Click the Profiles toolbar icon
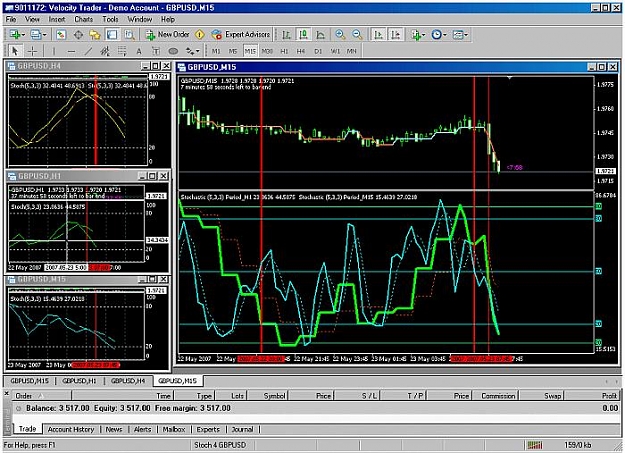Viewport: 625px width, 453px height. (36, 35)
